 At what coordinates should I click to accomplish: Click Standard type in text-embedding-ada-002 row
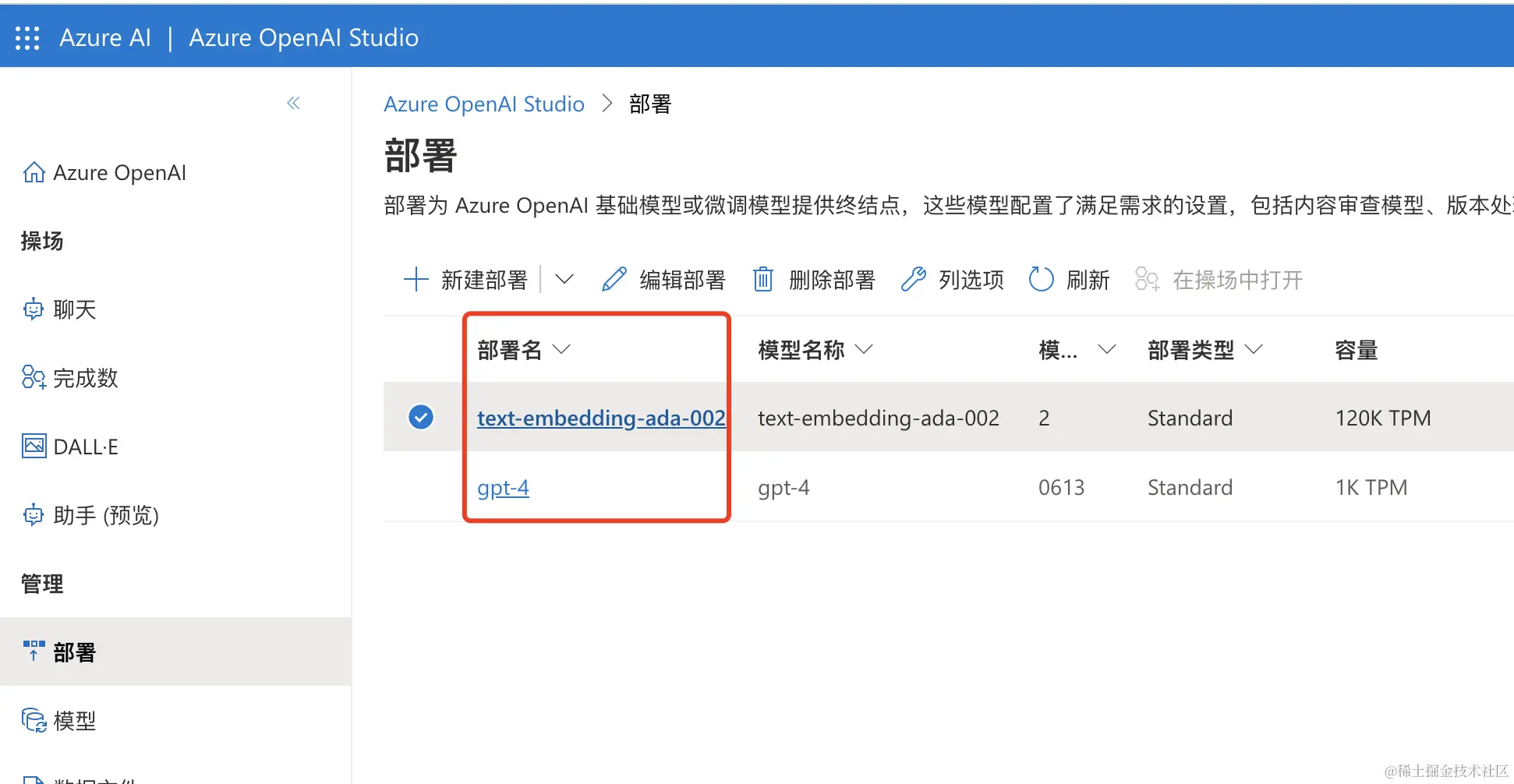point(1190,418)
